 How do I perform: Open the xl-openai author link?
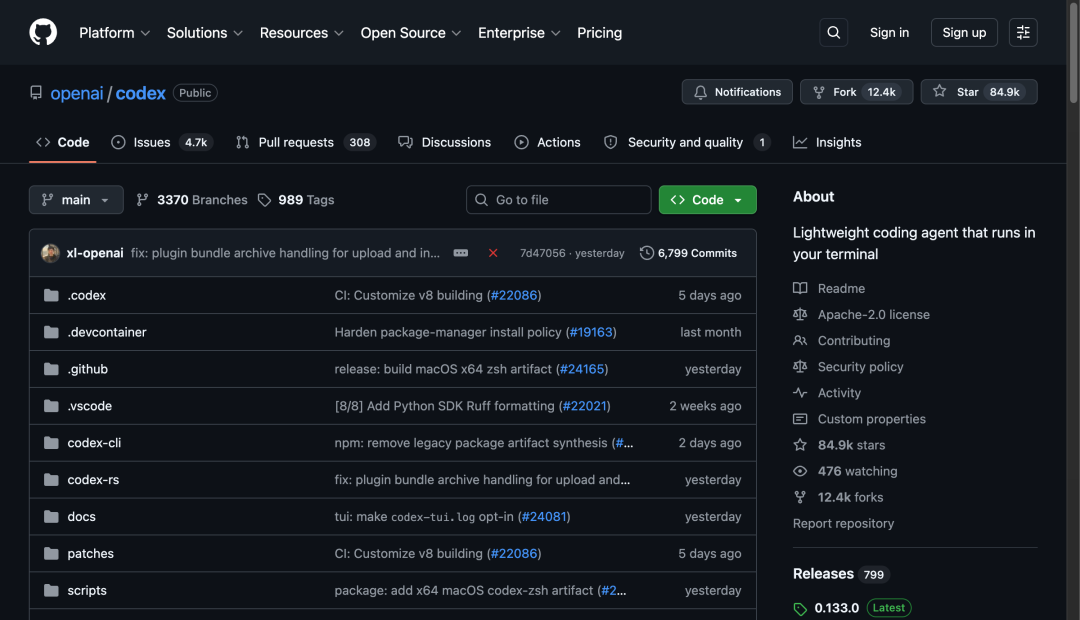click(95, 253)
